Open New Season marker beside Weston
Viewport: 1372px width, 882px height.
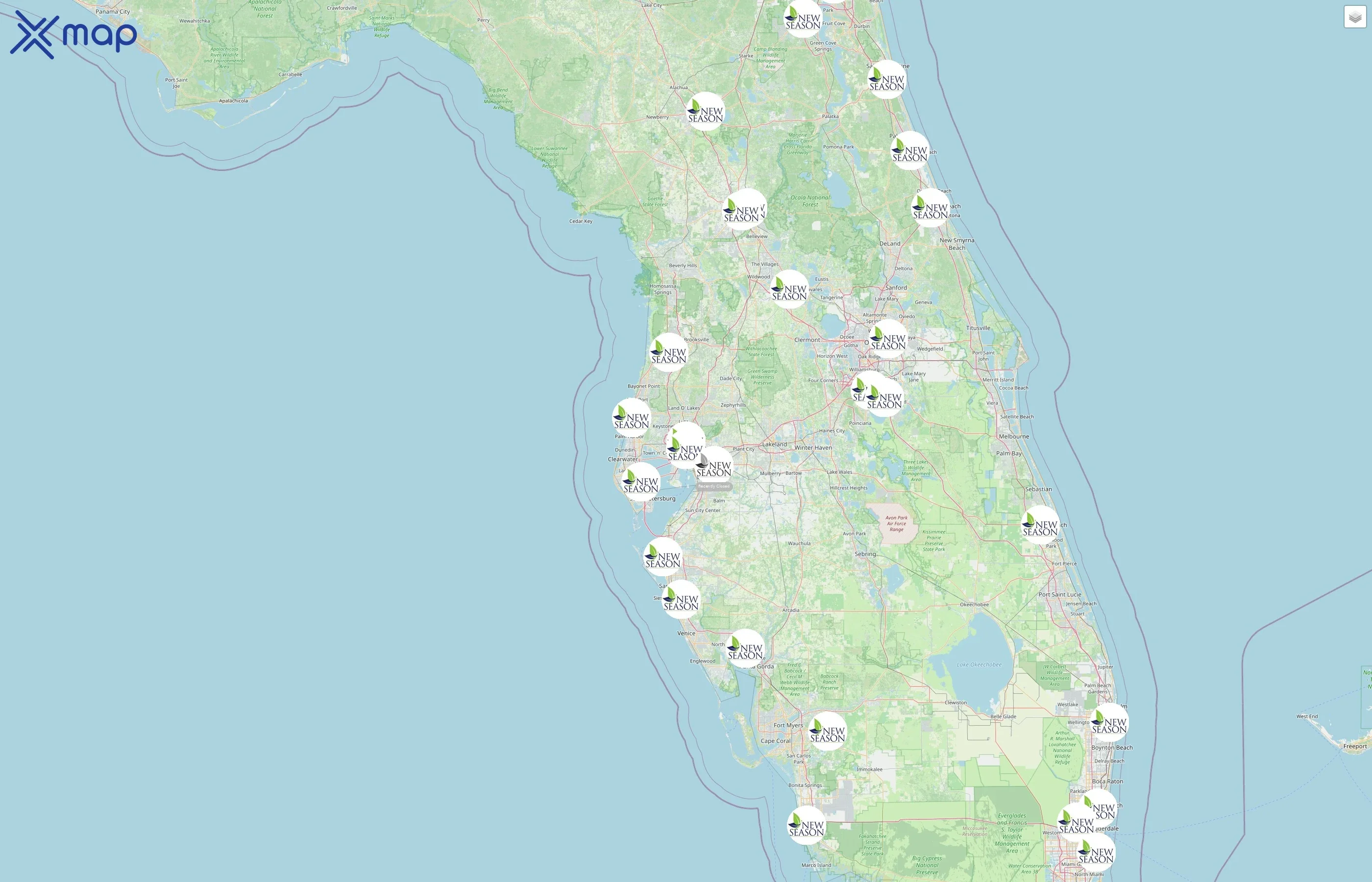coord(1076,822)
